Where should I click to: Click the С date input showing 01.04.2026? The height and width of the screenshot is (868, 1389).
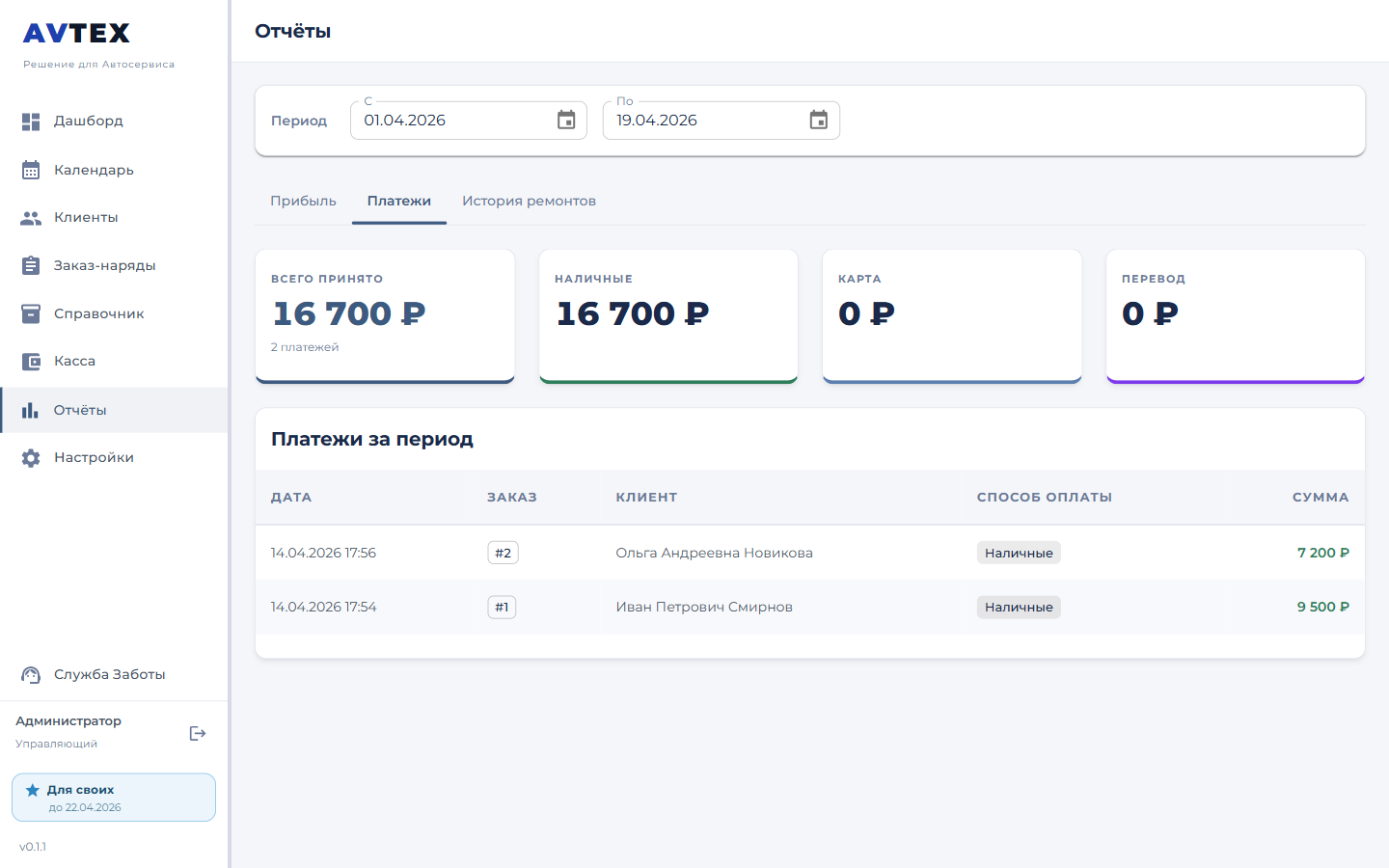[444, 120]
